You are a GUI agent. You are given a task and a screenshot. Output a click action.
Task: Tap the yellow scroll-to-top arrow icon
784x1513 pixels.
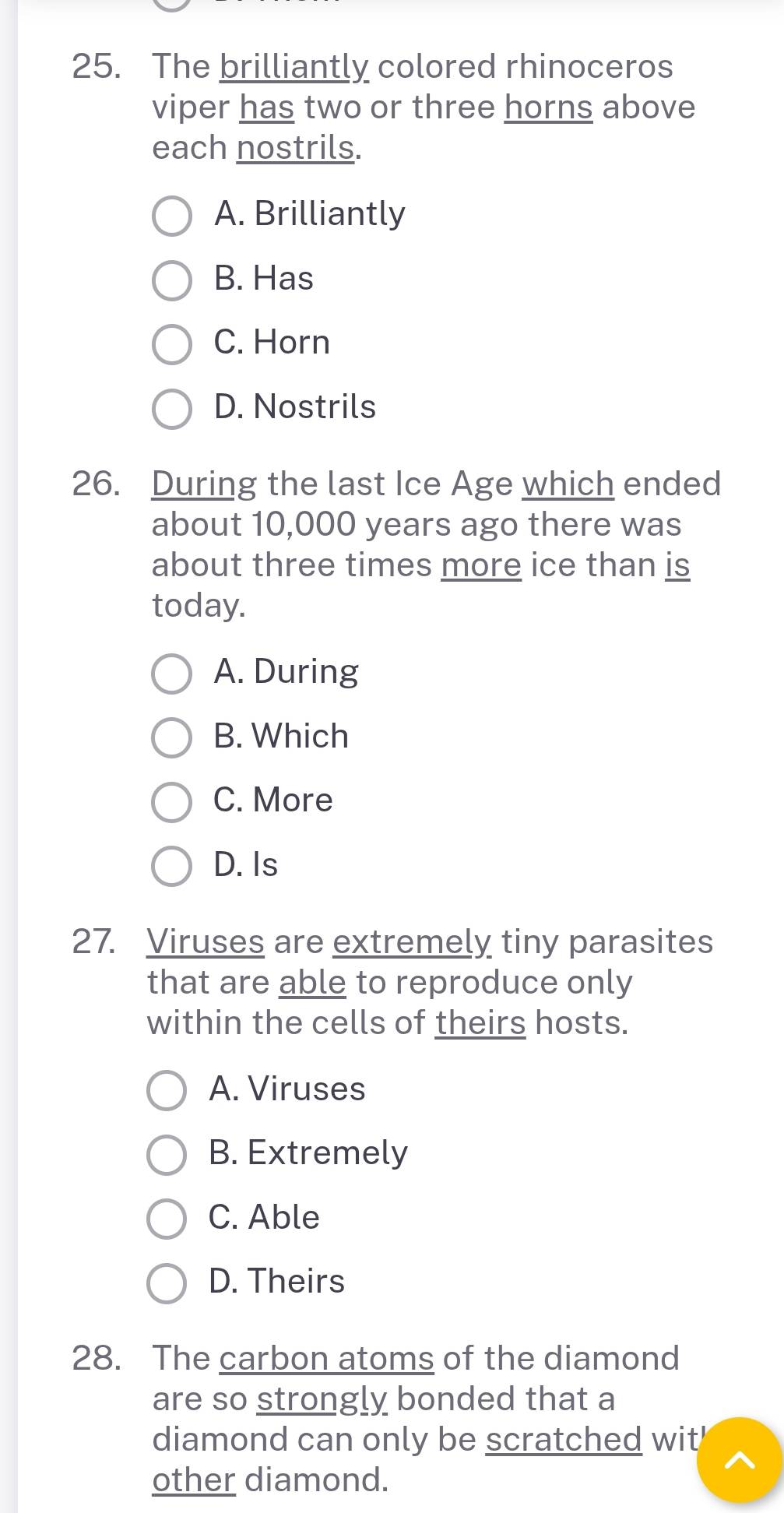tap(739, 1459)
